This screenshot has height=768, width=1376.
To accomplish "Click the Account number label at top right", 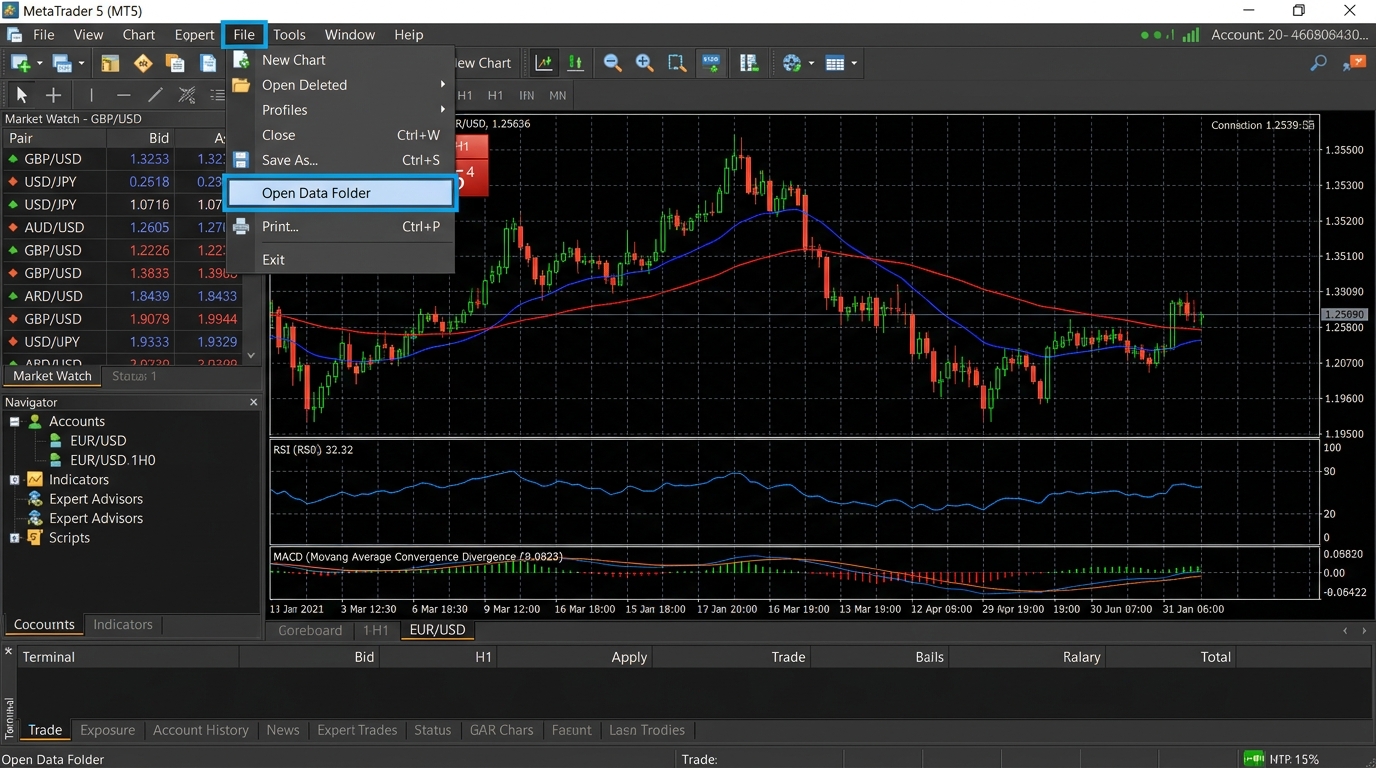I will click(x=1289, y=34).
